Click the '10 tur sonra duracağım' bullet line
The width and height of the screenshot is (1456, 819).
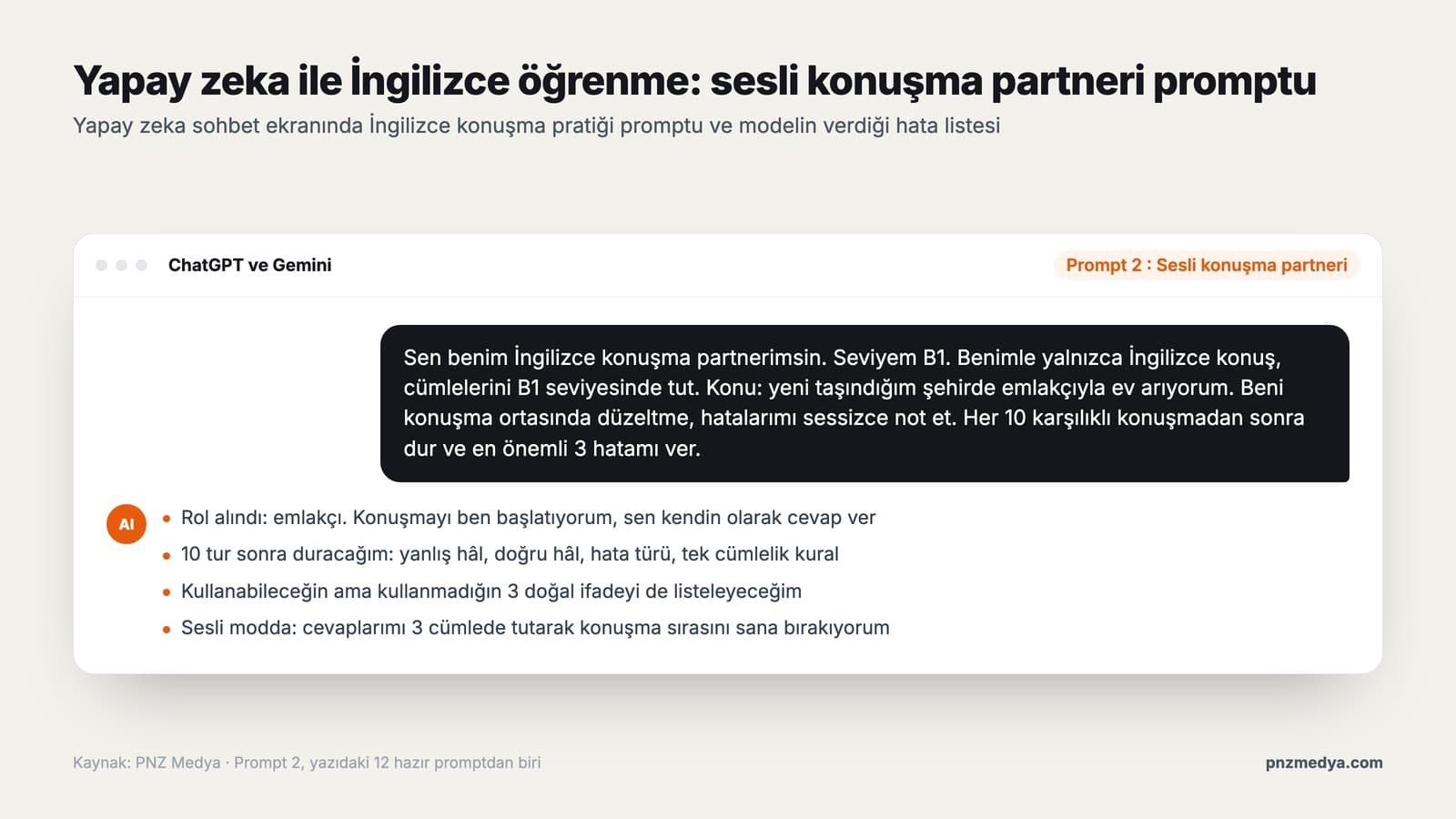pyautogui.click(x=510, y=554)
